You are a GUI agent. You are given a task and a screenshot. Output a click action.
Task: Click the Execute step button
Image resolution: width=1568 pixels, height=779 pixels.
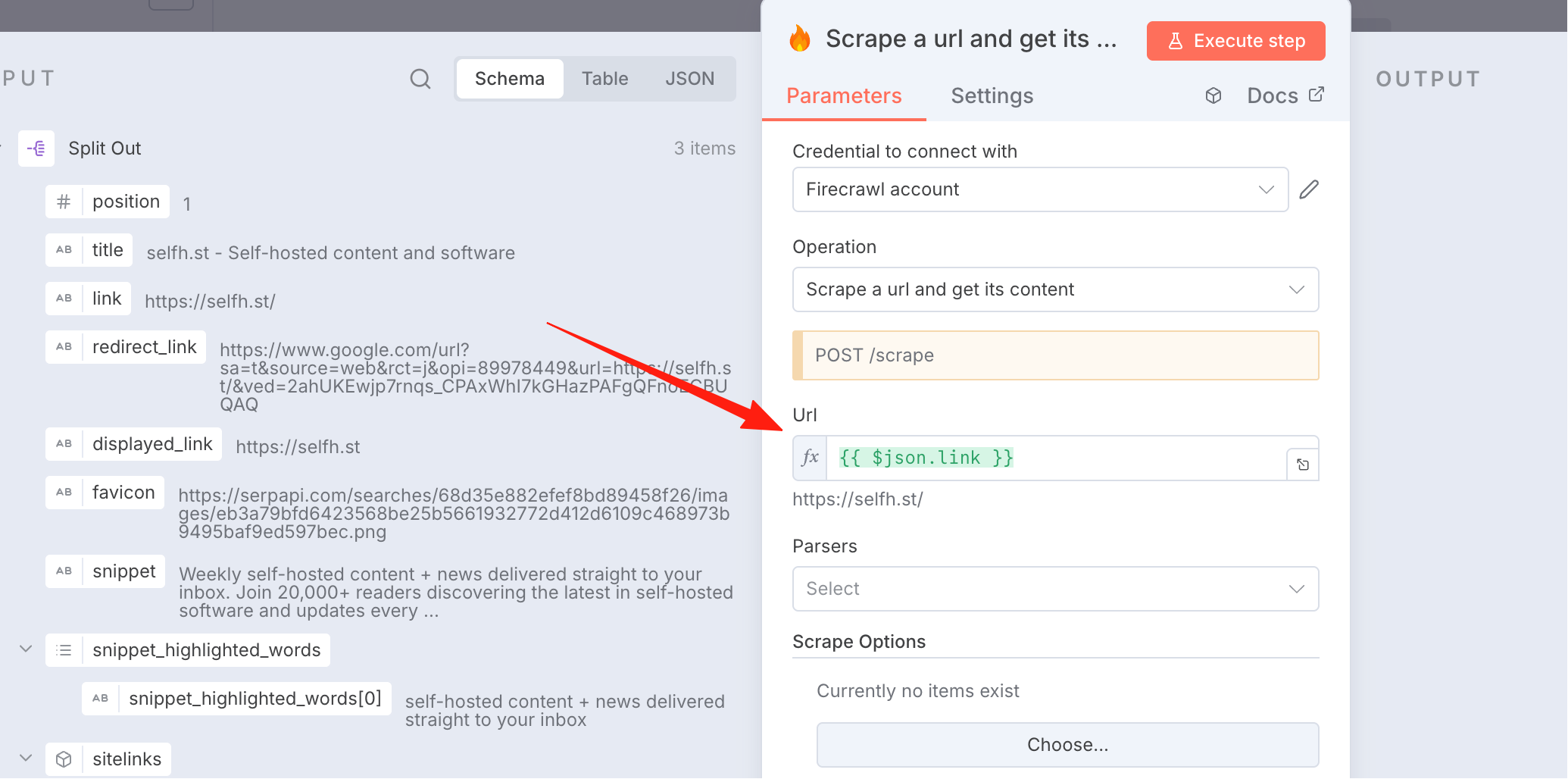coord(1235,41)
